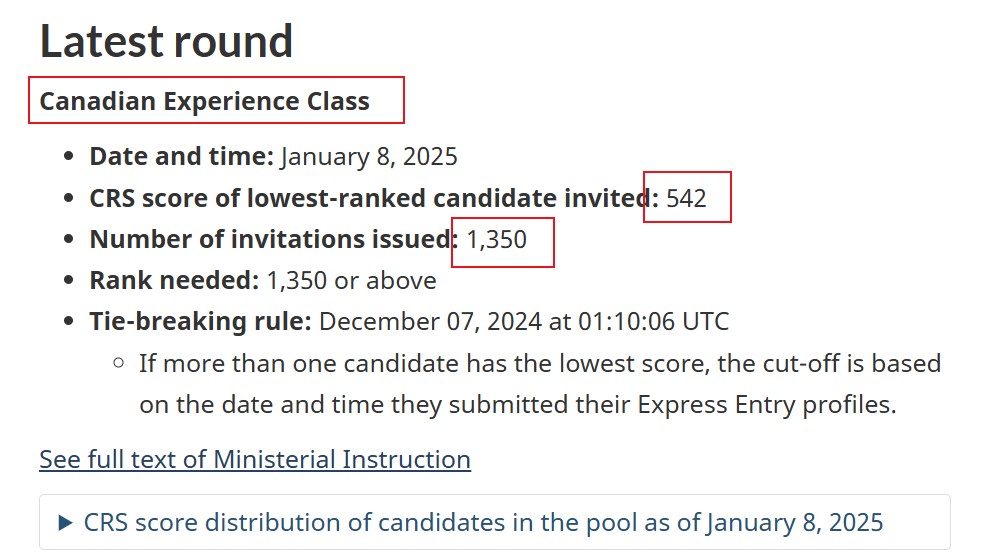Screen dimensions: 990x556
Task: Open CRS score distribution of candidates text
Action: (483, 523)
